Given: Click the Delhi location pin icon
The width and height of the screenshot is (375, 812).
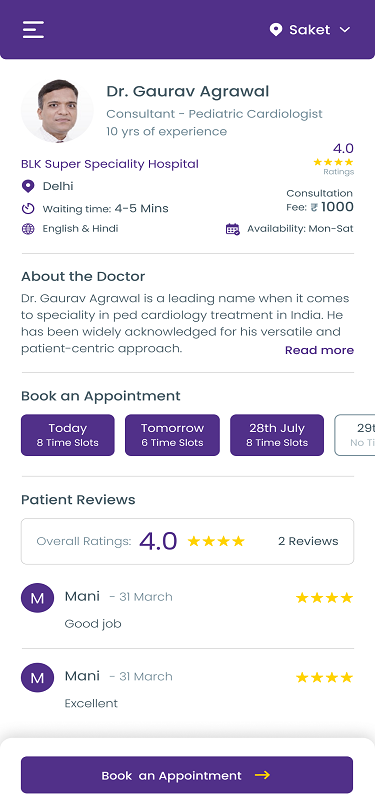Looking at the screenshot, I should pos(27,186).
